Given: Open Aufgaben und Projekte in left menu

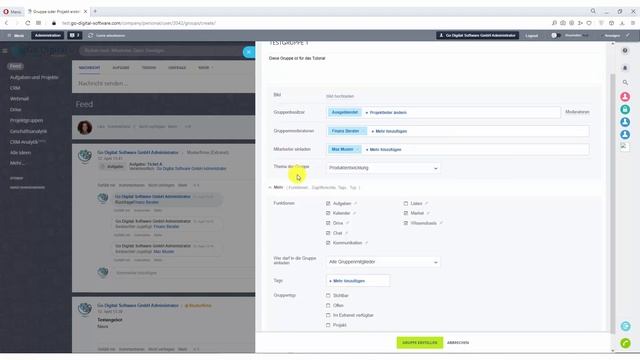Looking at the screenshot, I should [34, 77].
